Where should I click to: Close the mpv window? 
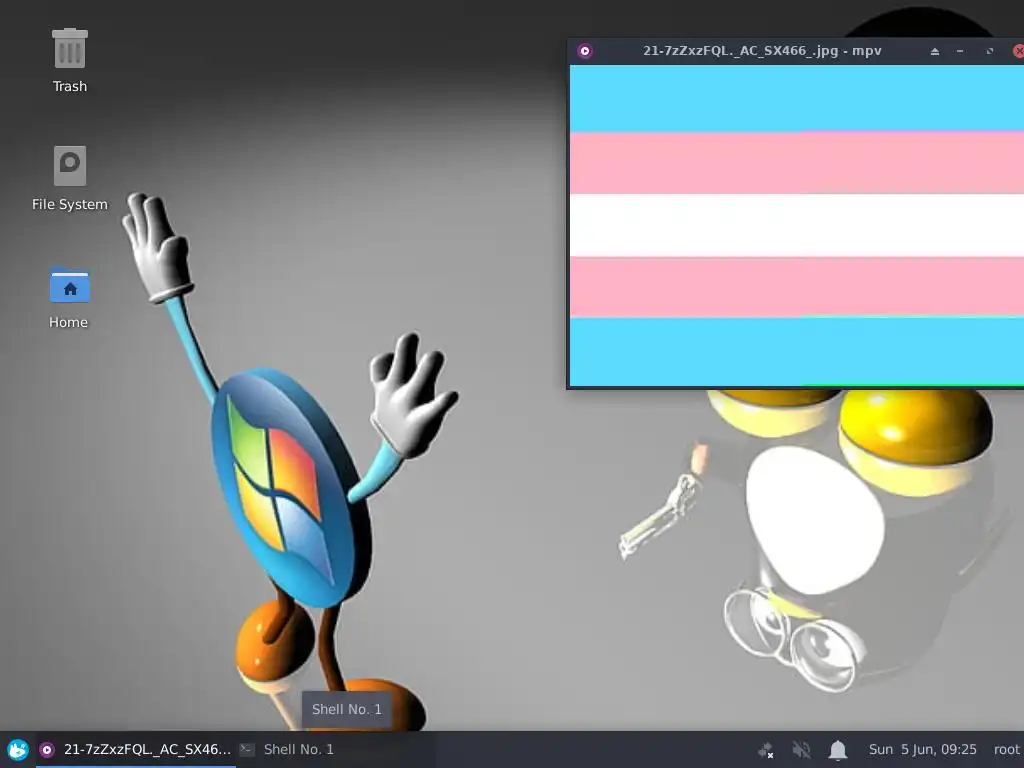[1018, 51]
